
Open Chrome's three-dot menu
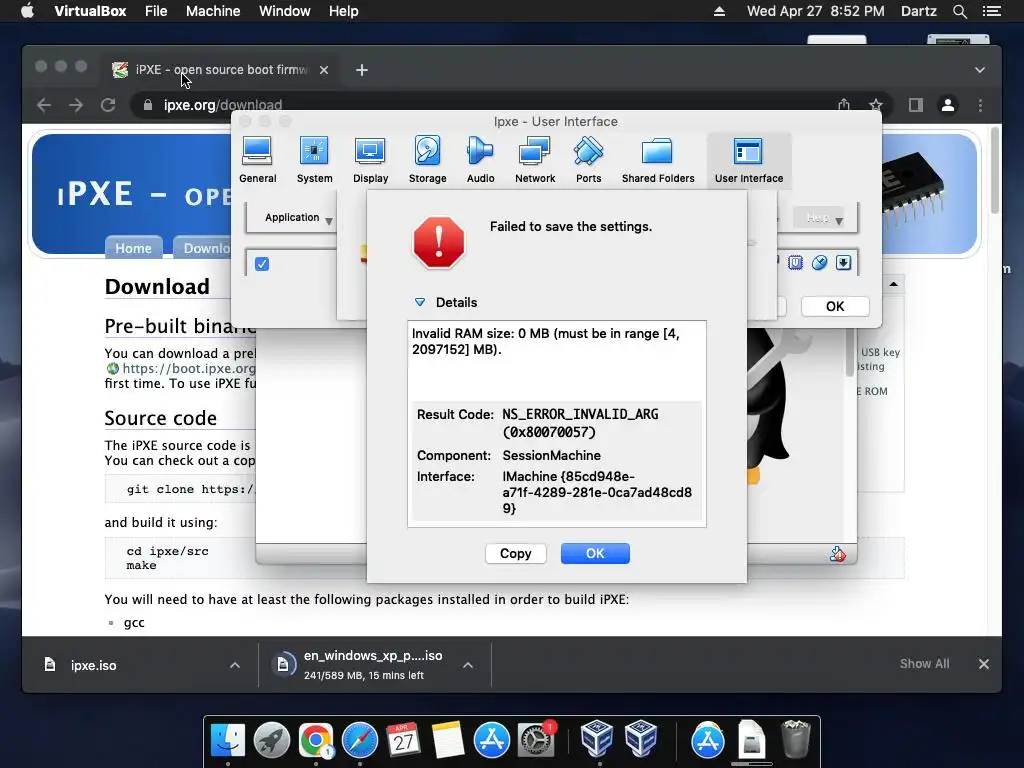pos(980,104)
